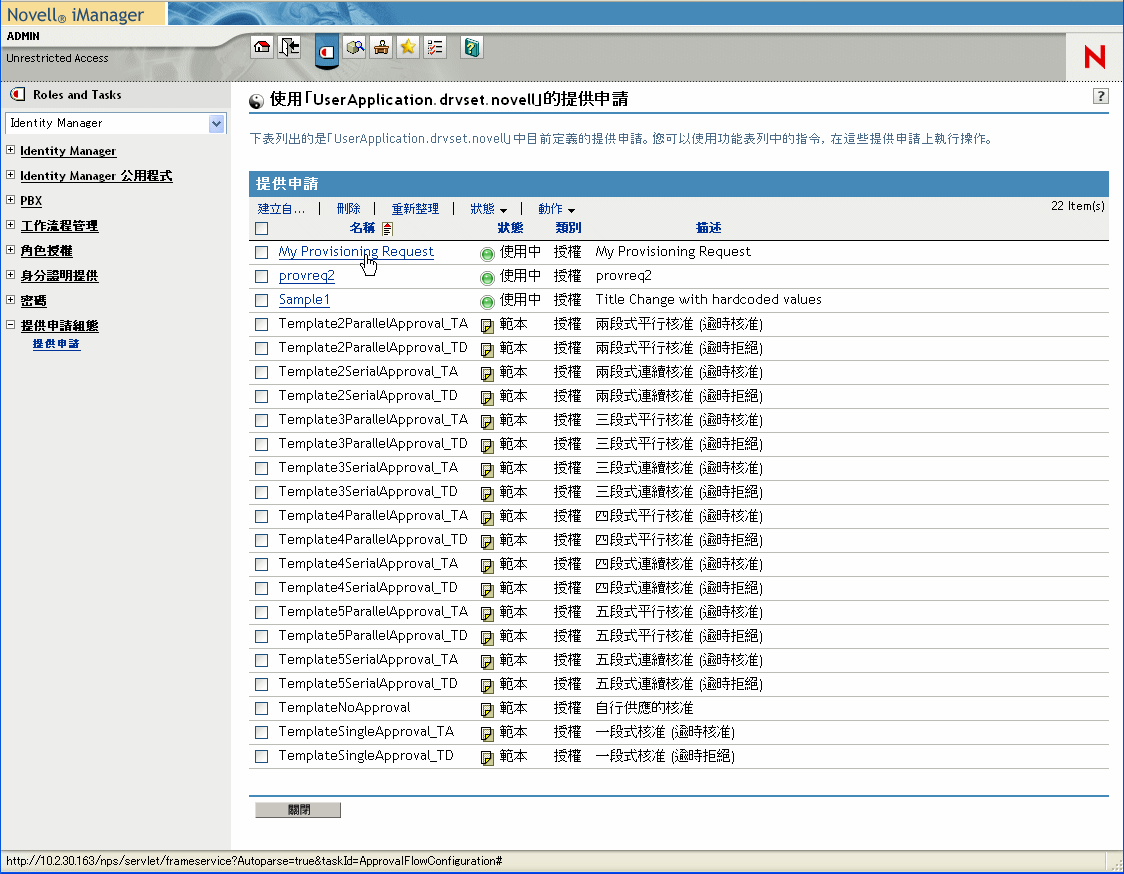Screen dimensions: 1124x874
Task: Expand the Identity Manager tree node
Action: (x=10, y=150)
